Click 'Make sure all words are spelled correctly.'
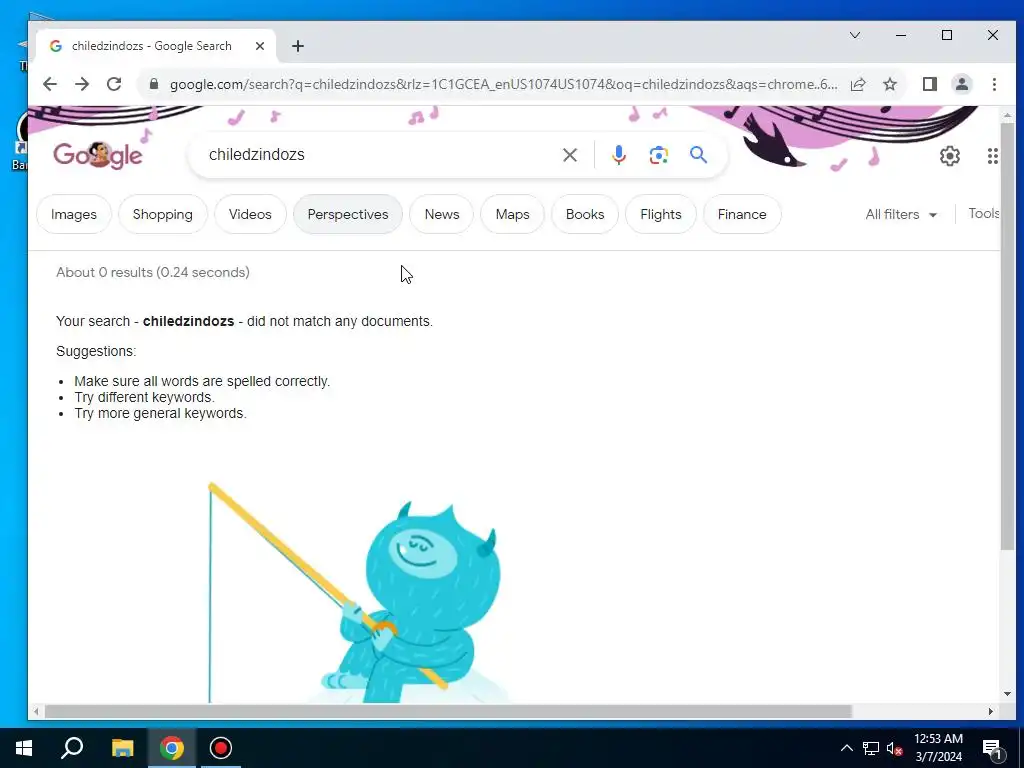The width and height of the screenshot is (1024, 768). pos(202,381)
